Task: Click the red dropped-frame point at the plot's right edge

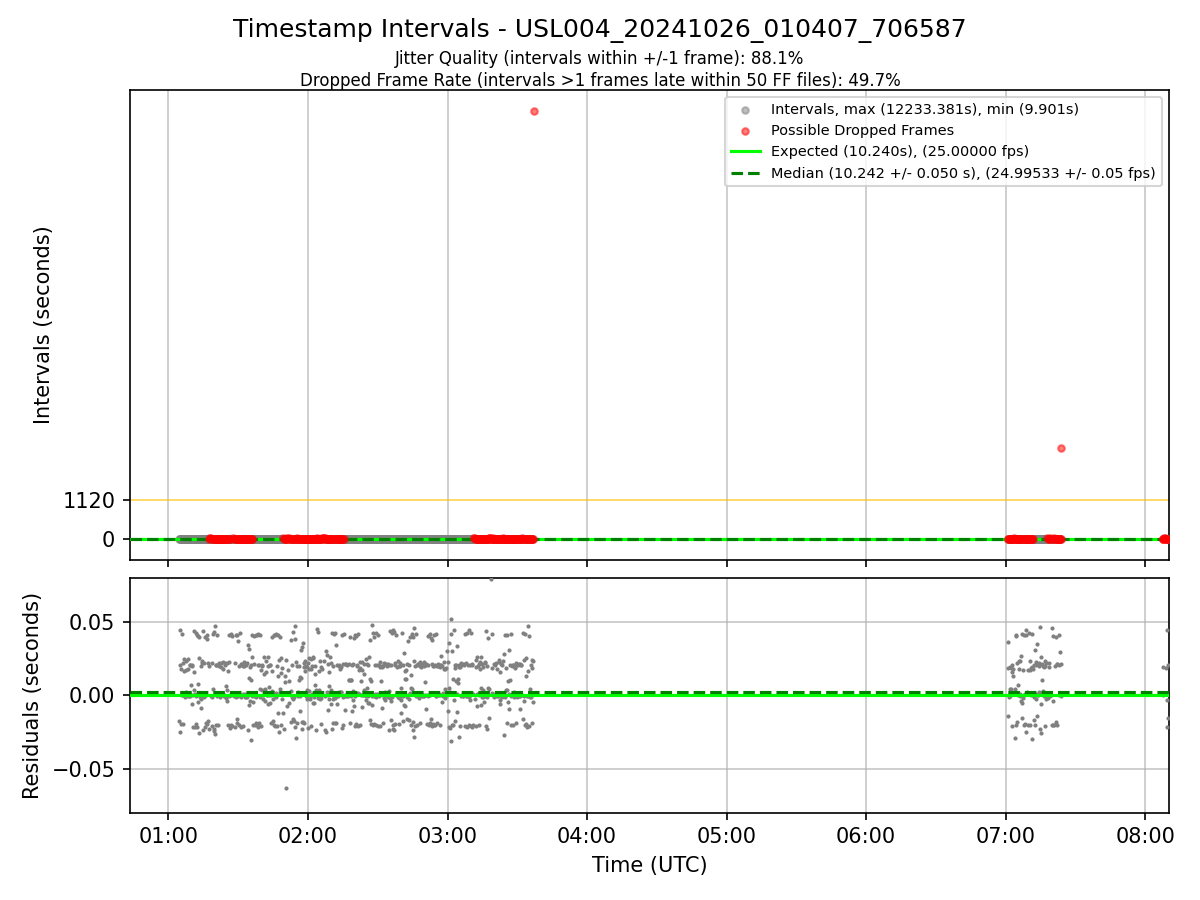Action: point(1164,539)
